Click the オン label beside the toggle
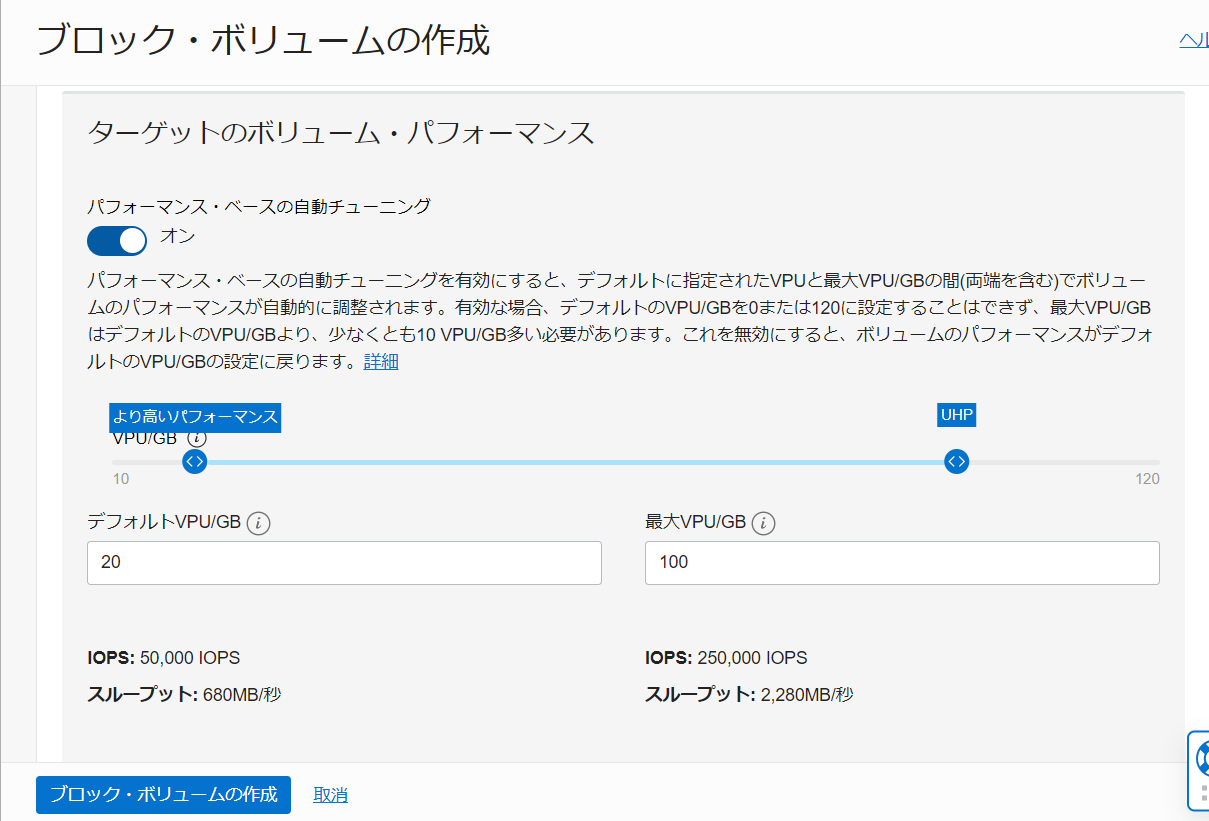Screen dimensions: 1209x821 tap(178, 237)
